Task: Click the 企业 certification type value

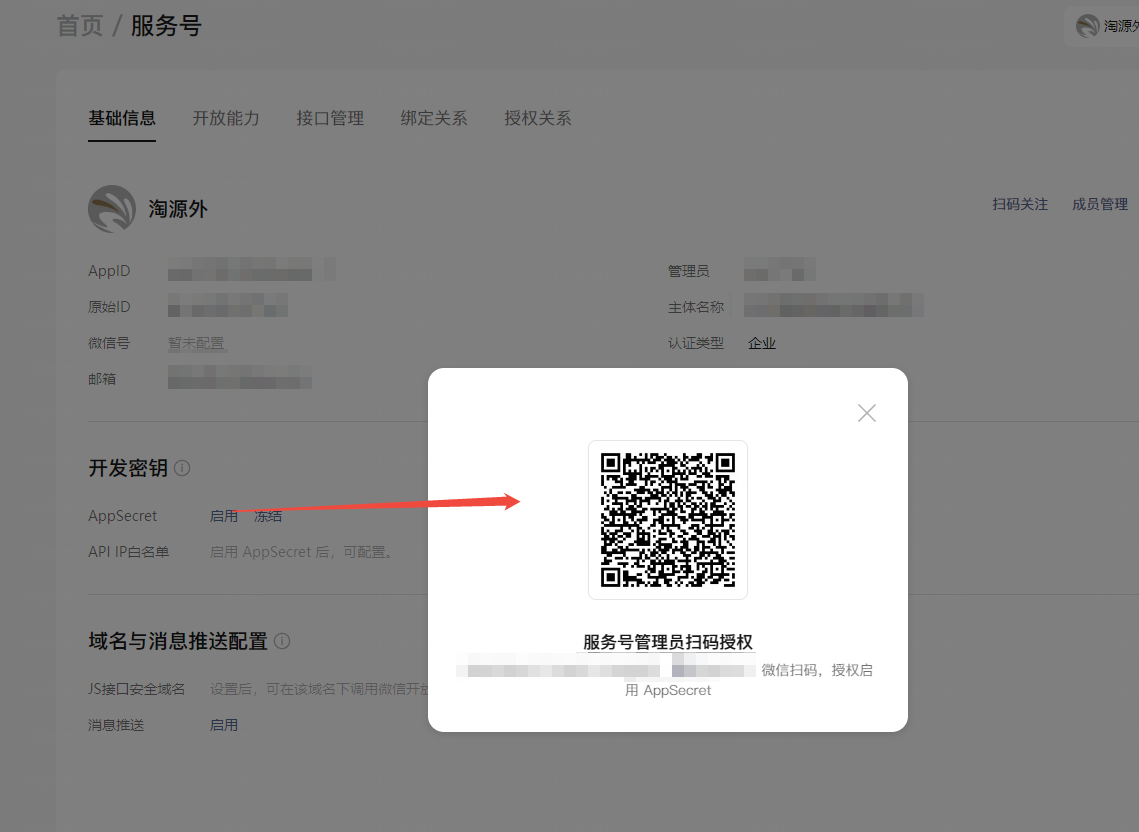Action: point(762,343)
